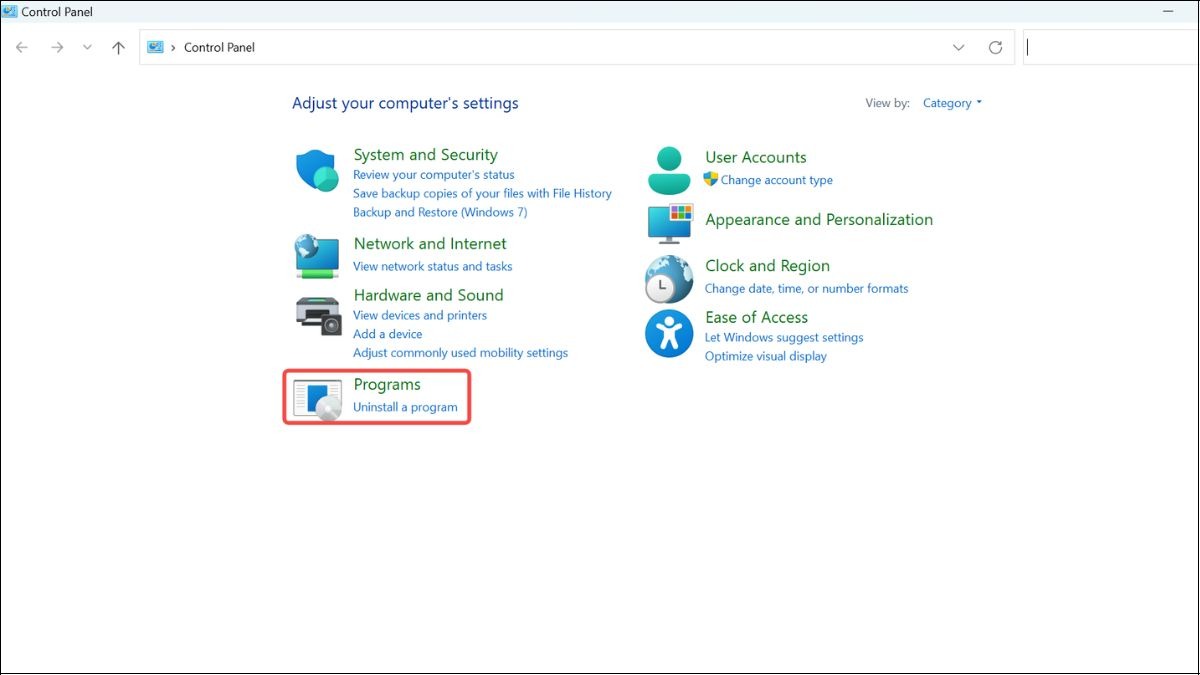
Task: Refresh the Control Panel view
Action: click(x=995, y=47)
